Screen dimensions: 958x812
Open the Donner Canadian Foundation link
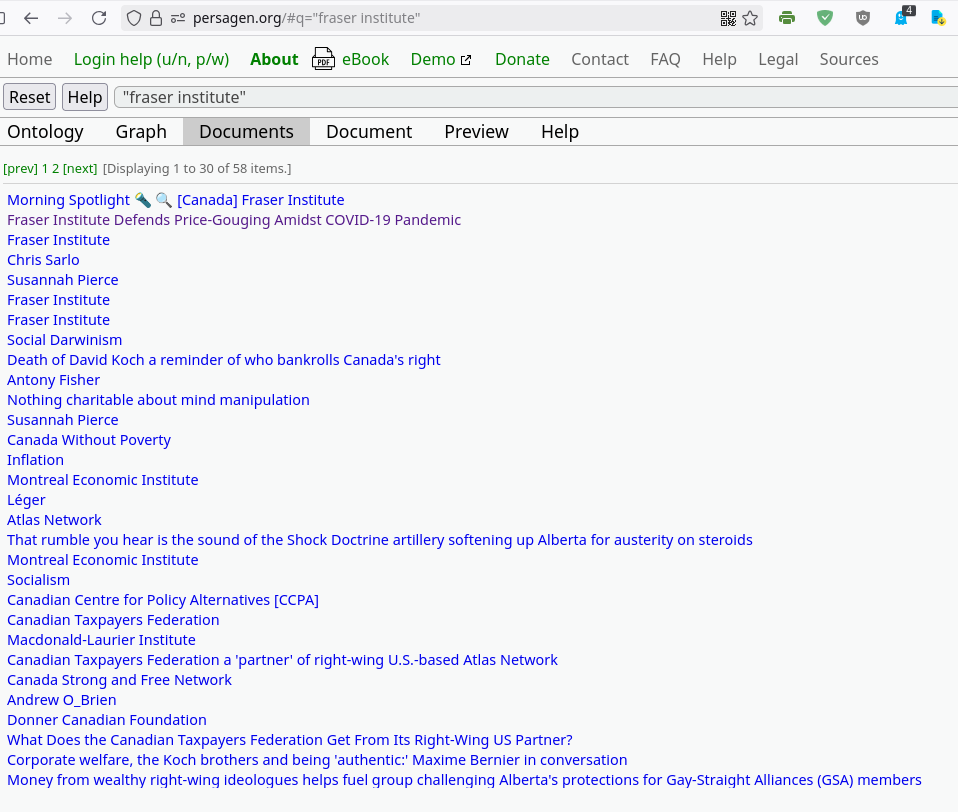(x=107, y=720)
